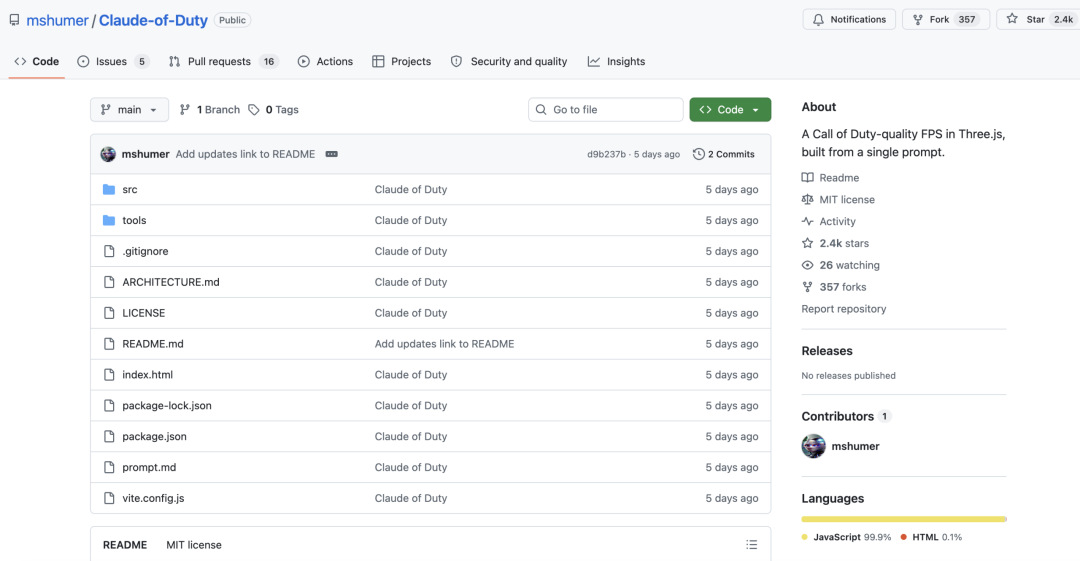
Task: Star the repository
Action: pos(1040,19)
